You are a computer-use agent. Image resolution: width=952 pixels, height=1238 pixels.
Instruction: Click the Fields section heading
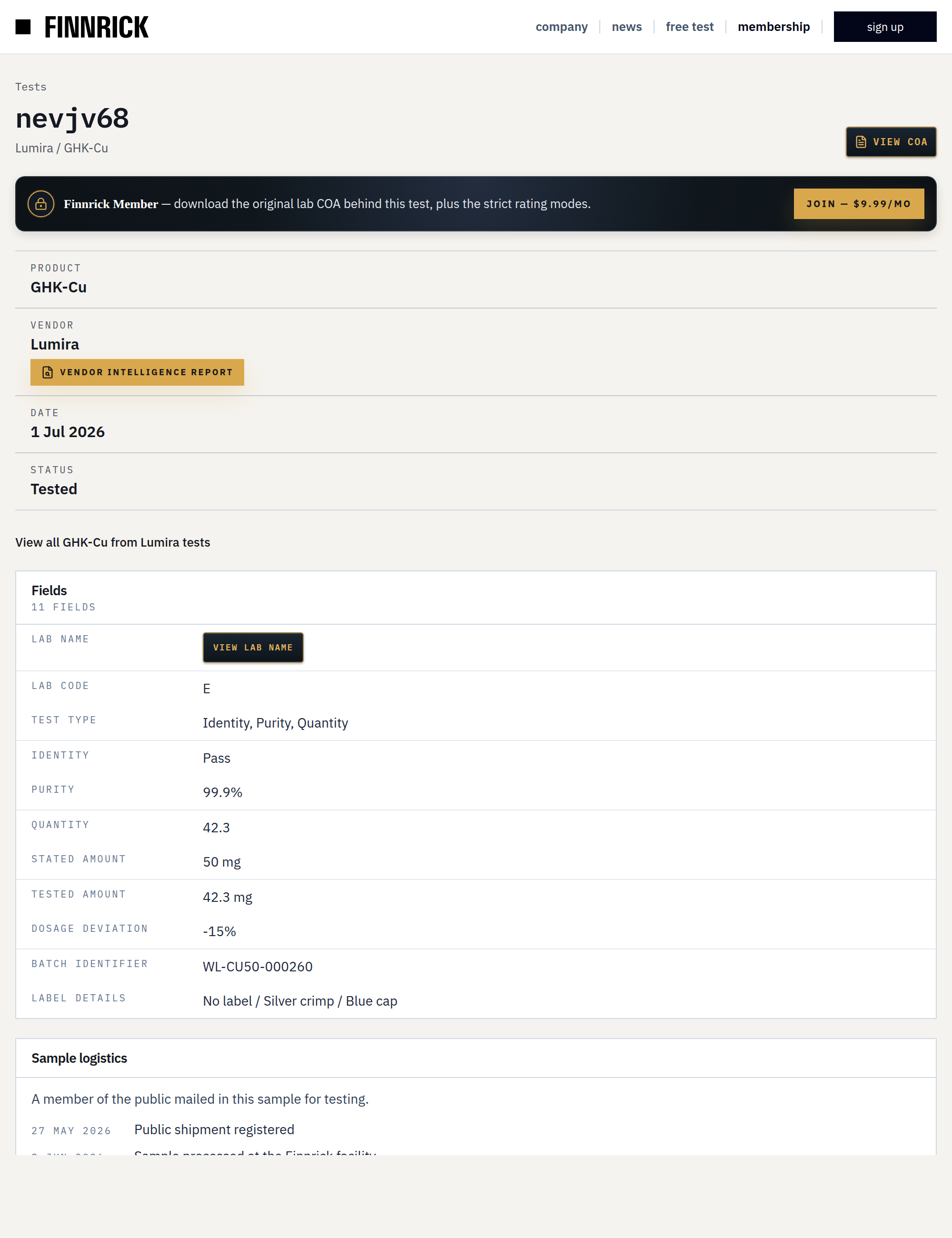point(50,590)
